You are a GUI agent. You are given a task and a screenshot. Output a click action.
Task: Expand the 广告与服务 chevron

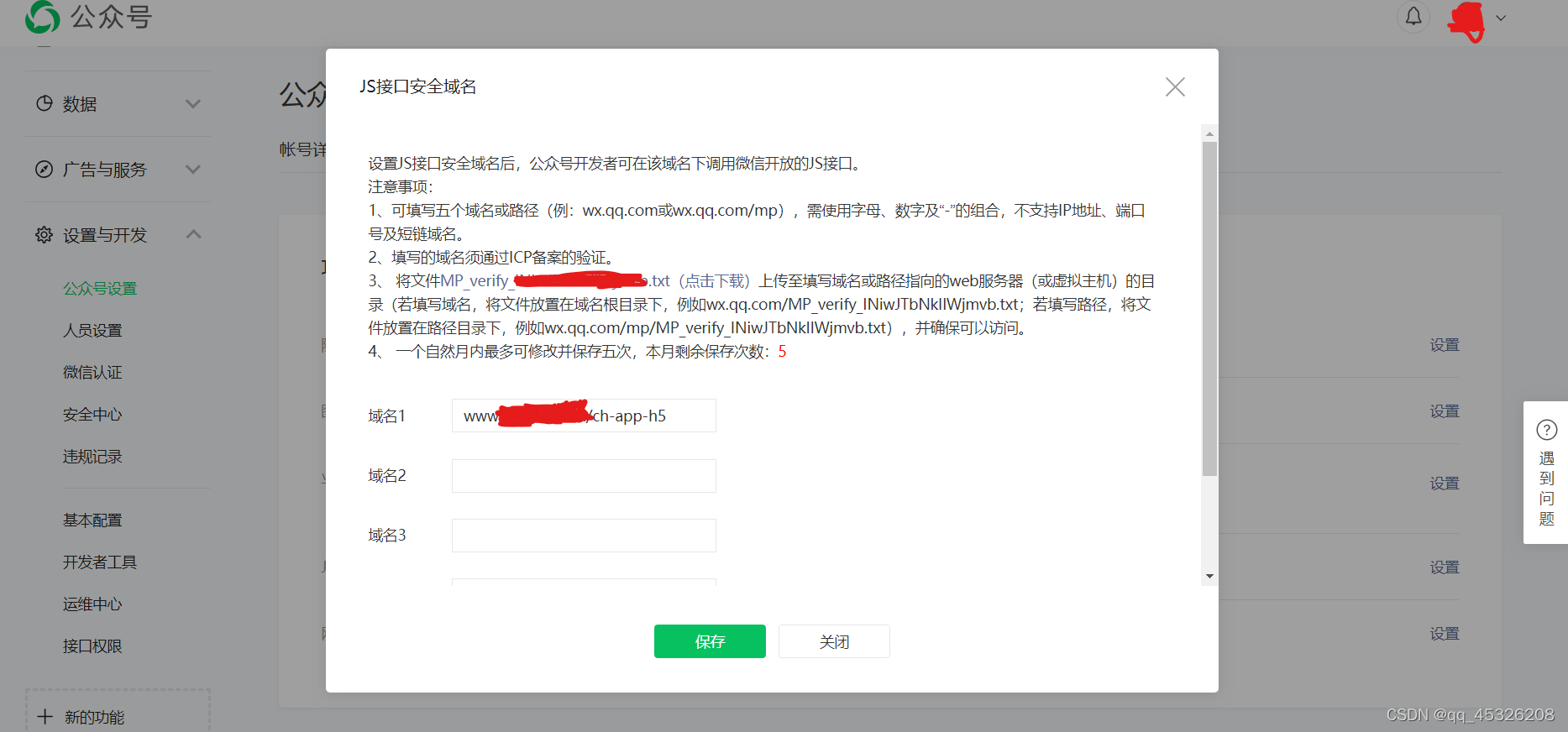pyautogui.click(x=193, y=170)
